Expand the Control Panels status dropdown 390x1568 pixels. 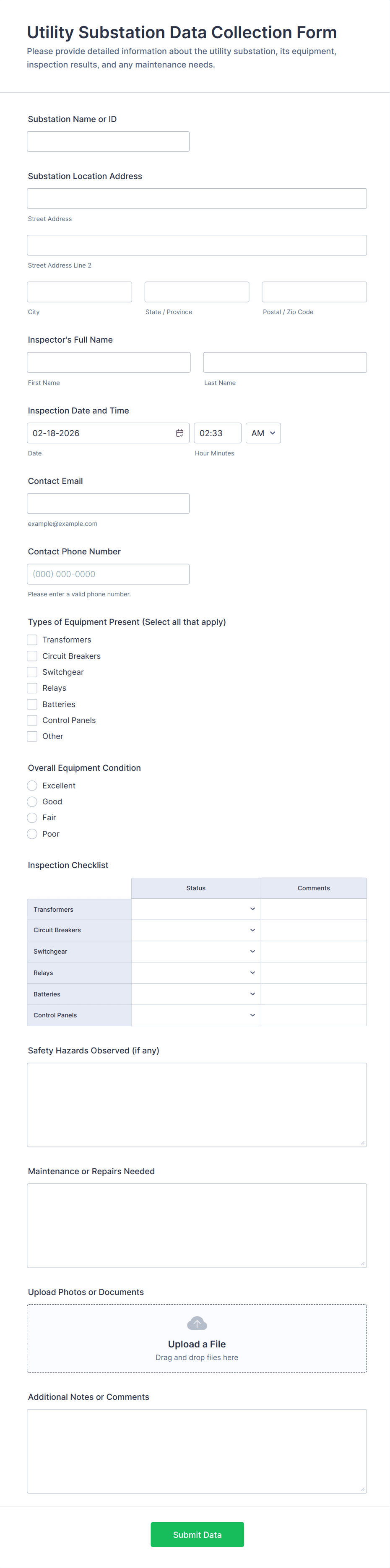pyautogui.click(x=196, y=1015)
